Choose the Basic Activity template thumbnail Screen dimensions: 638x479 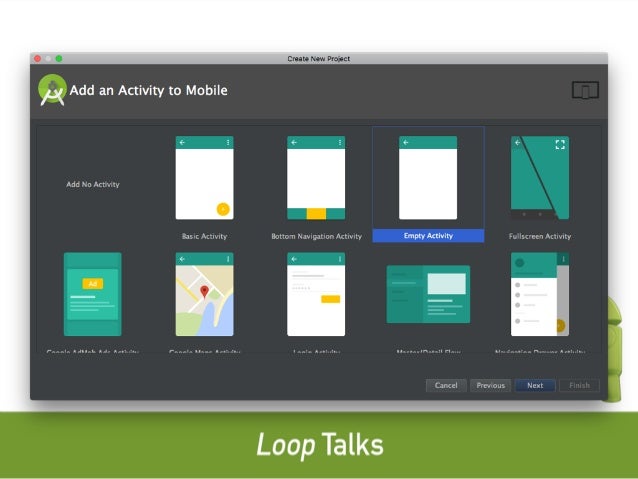(x=205, y=178)
